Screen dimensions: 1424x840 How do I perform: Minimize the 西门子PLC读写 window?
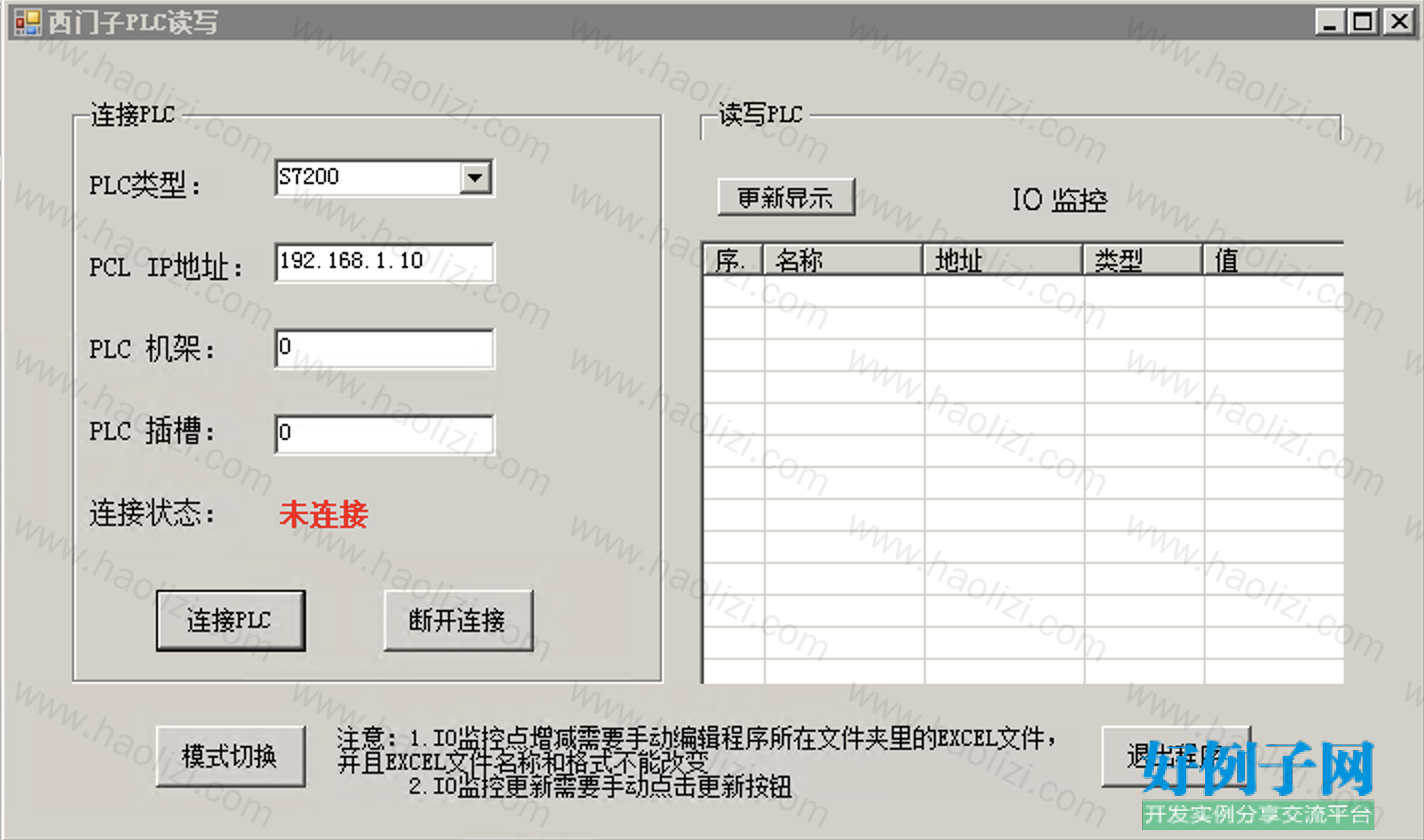(1329, 22)
